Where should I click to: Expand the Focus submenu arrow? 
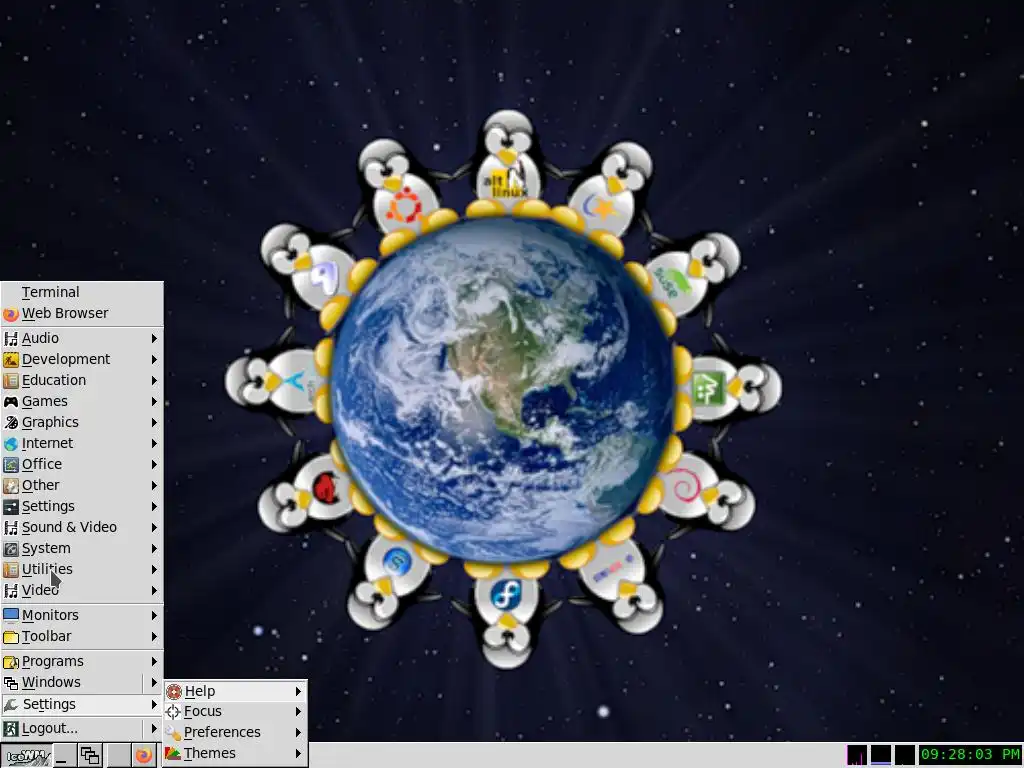[298, 711]
